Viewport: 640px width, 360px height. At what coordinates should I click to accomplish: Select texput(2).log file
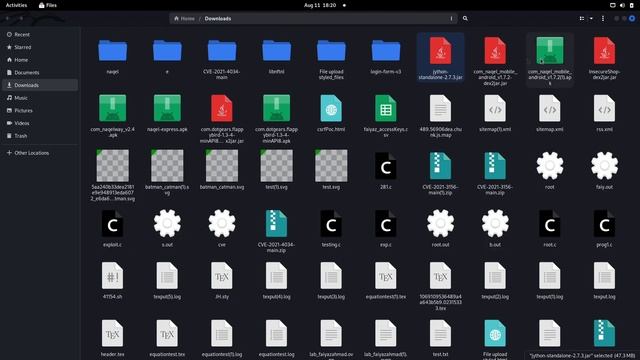tap(495, 281)
